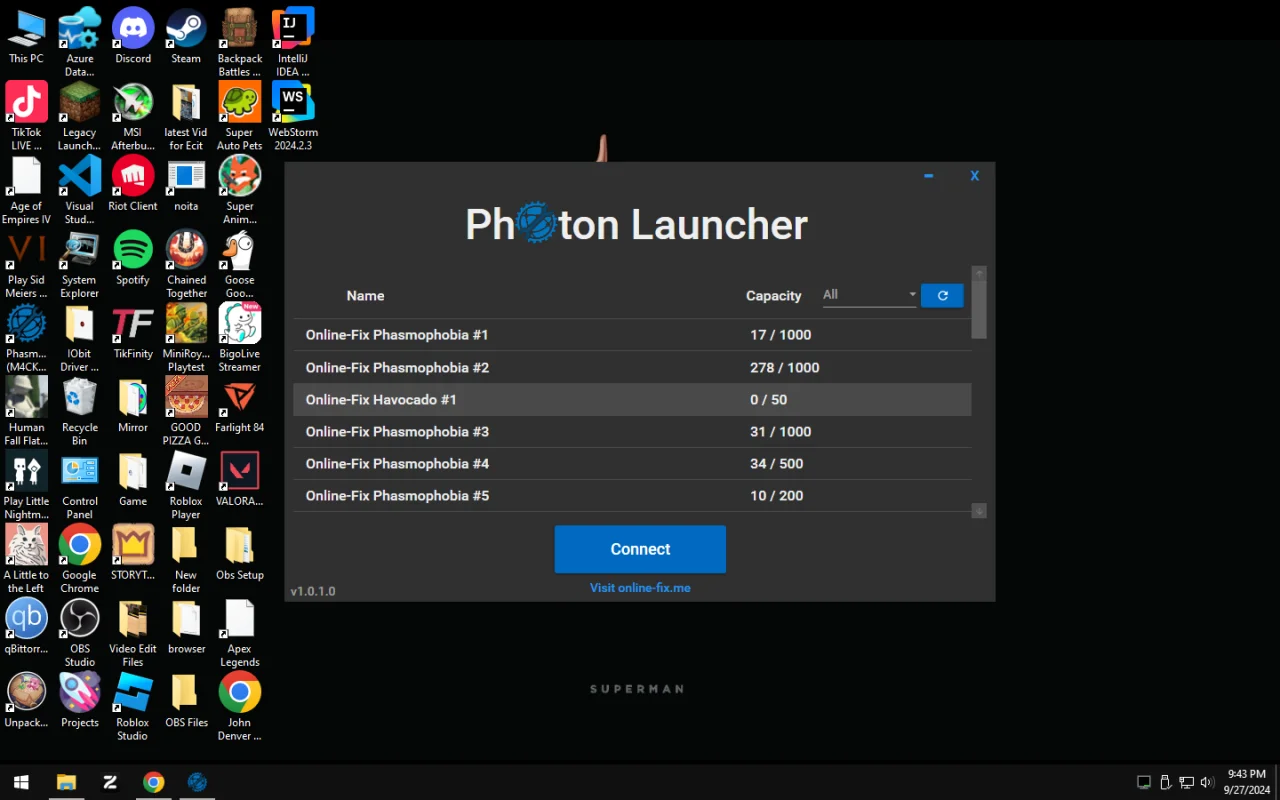Click the Name column header
This screenshot has width=1280, height=800.
click(365, 295)
